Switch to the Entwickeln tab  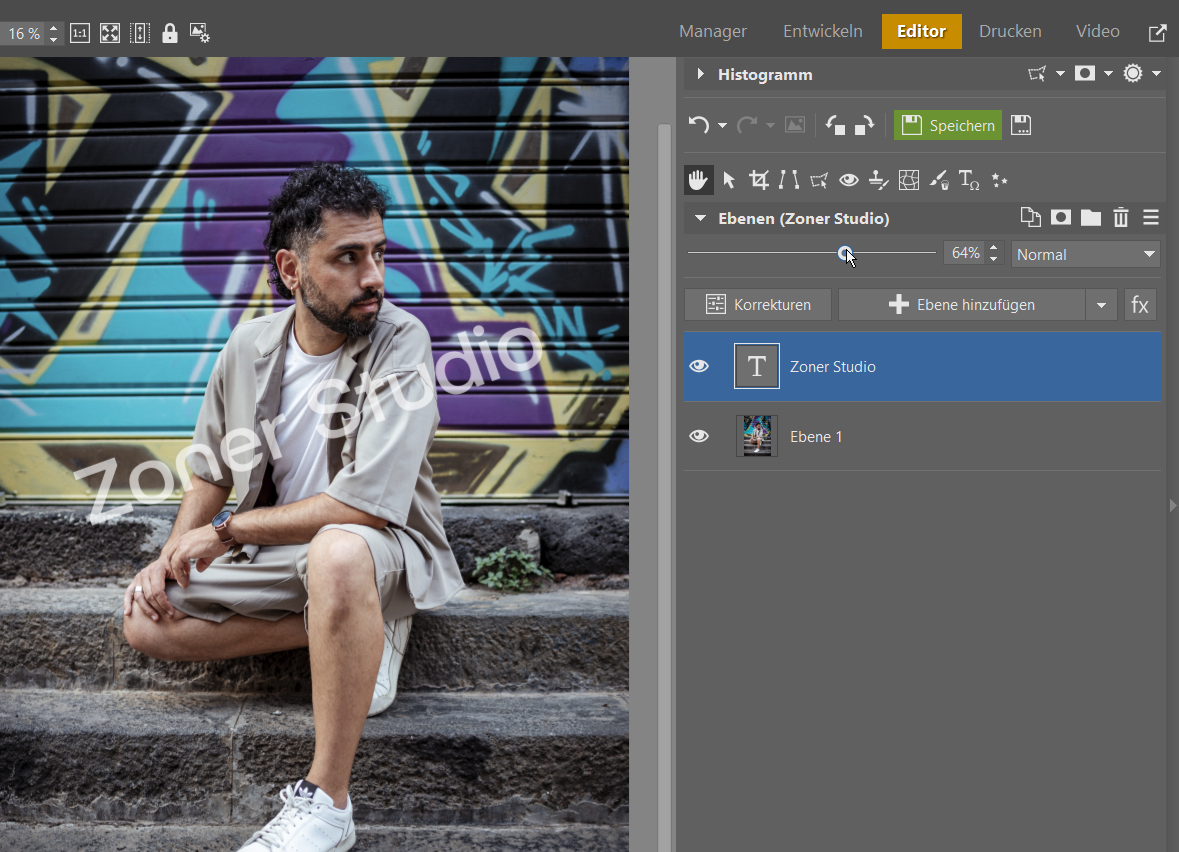(822, 31)
